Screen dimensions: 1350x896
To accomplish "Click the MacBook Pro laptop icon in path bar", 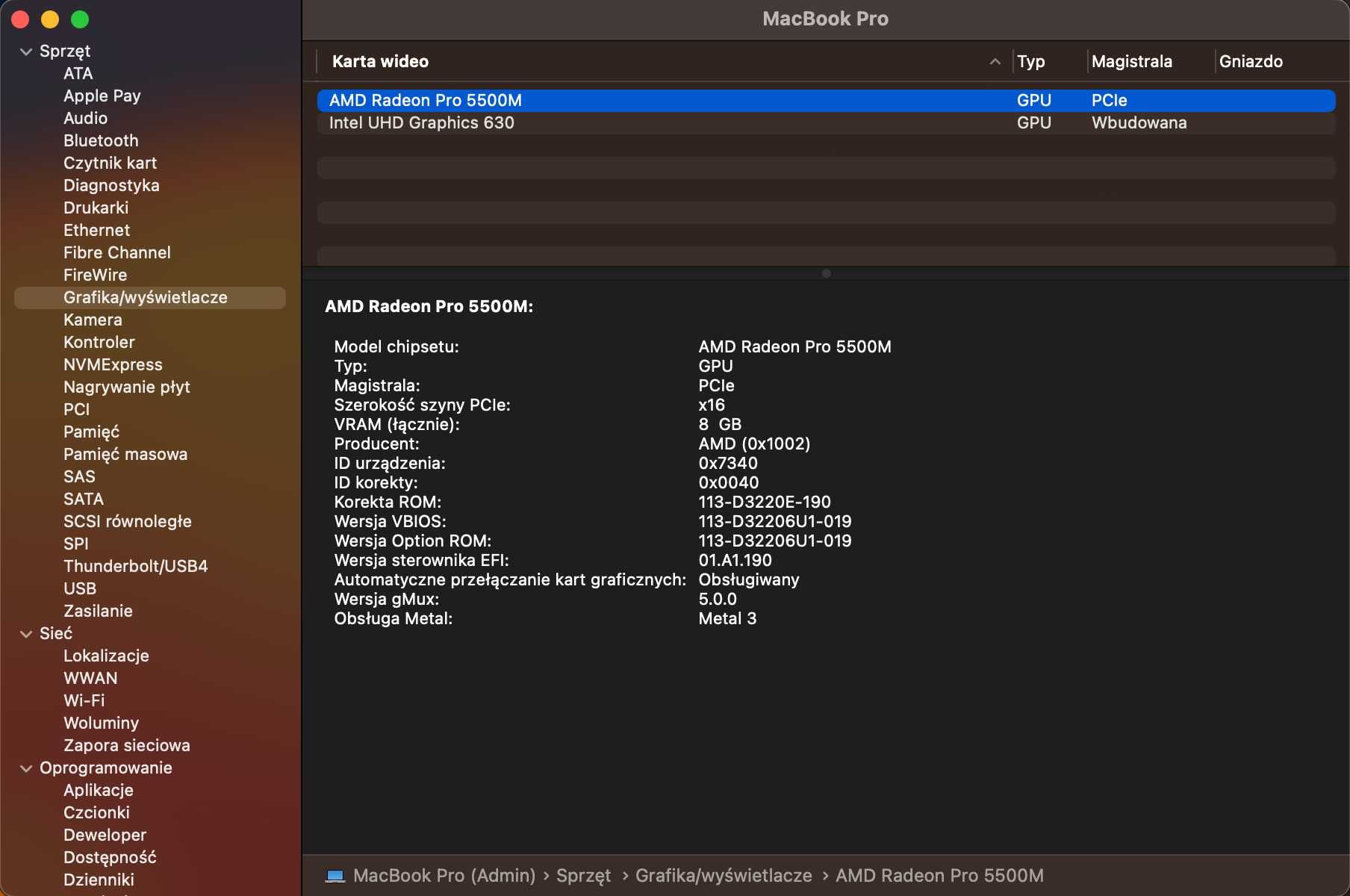I will (x=335, y=876).
